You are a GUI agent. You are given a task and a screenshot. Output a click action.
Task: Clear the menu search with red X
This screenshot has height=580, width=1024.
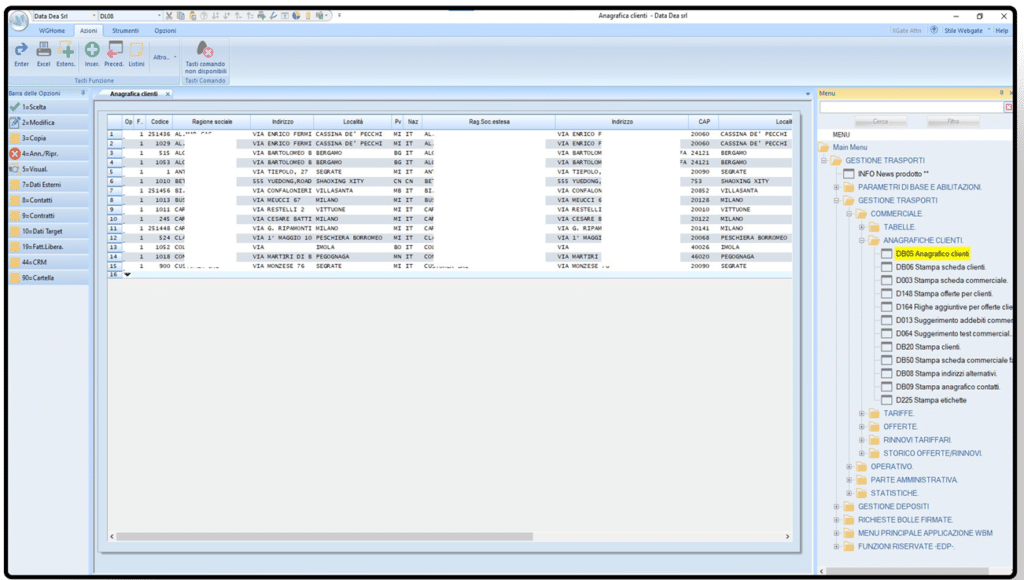pyautogui.click(x=1008, y=106)
